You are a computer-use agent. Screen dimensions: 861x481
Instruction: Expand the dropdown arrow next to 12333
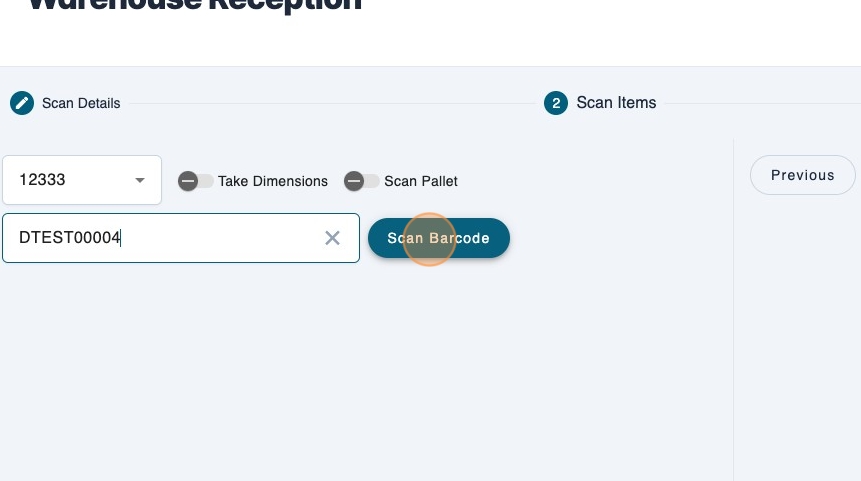point(140,180)
